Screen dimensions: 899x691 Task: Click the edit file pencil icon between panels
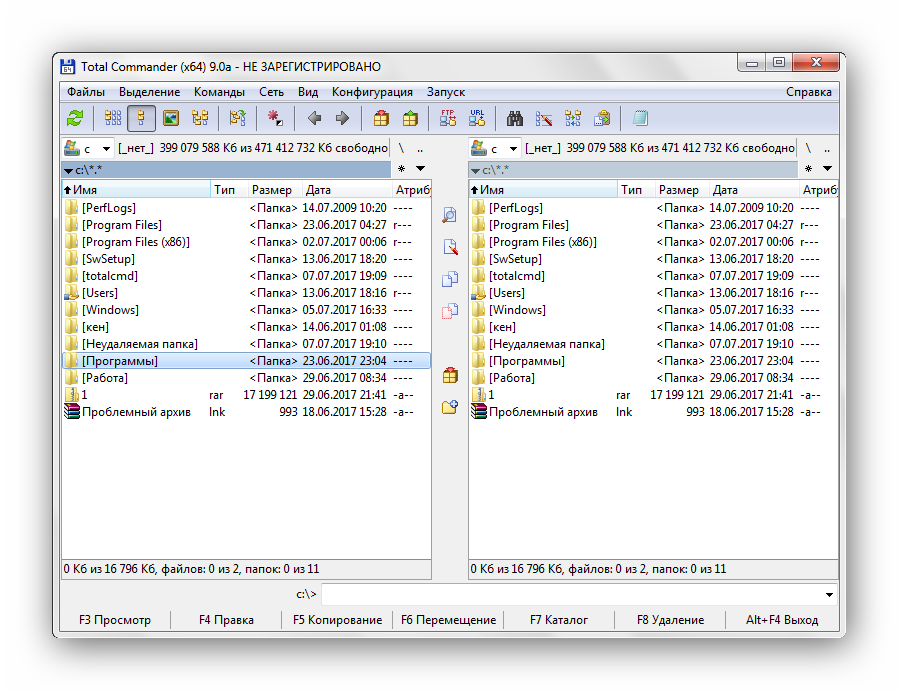tap(450, 247)
